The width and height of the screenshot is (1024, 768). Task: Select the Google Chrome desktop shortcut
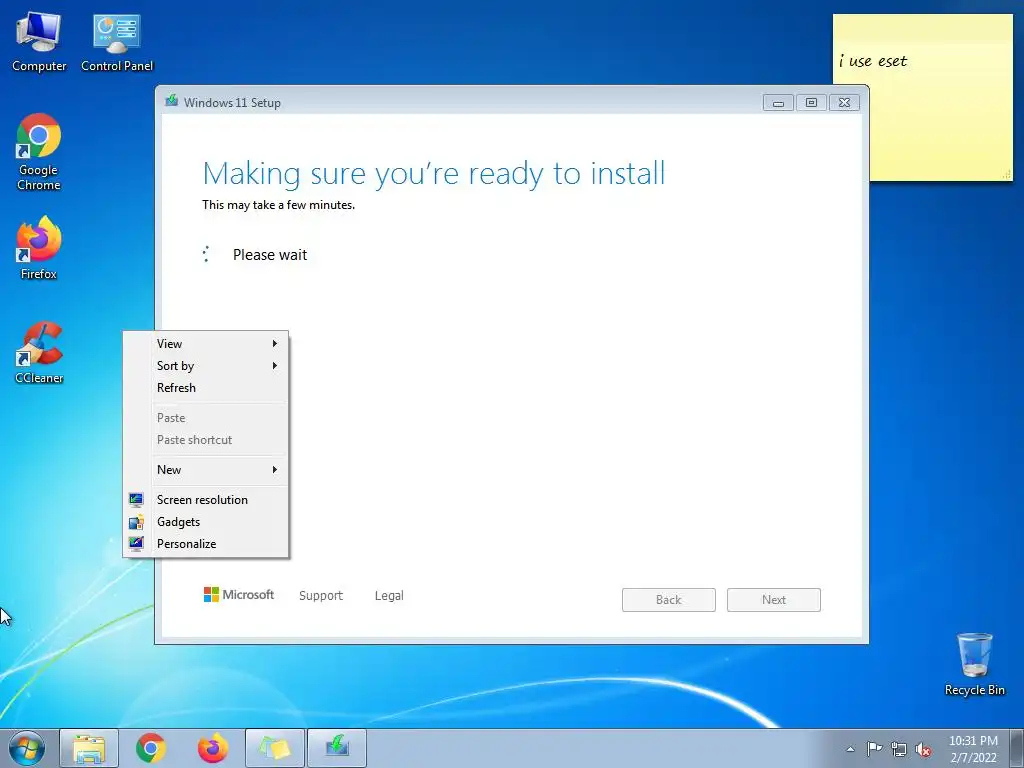point(39,152)
